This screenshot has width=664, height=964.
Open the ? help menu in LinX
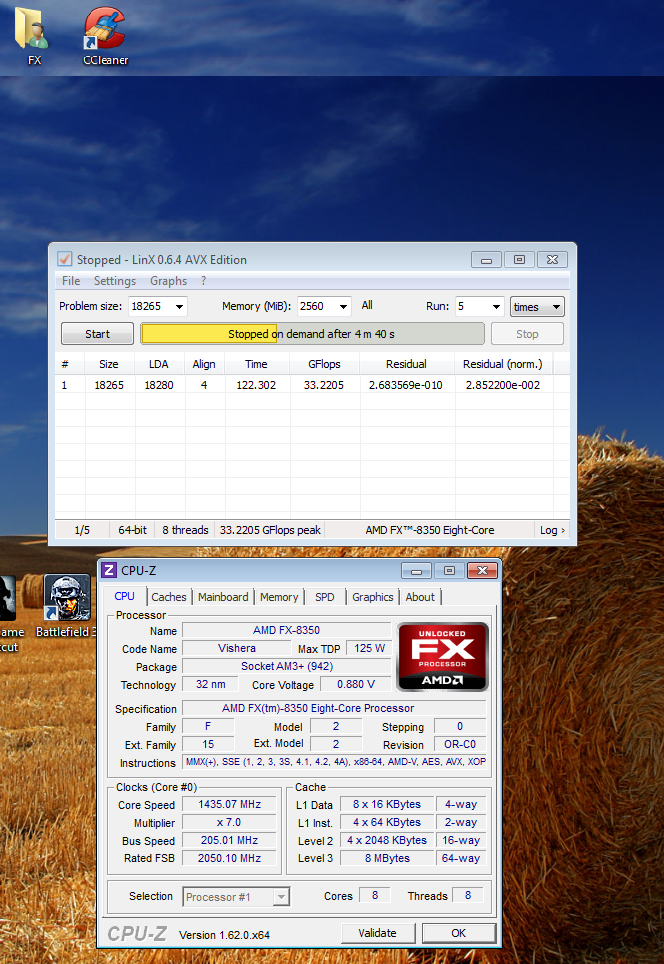click(x=204, y=281)
